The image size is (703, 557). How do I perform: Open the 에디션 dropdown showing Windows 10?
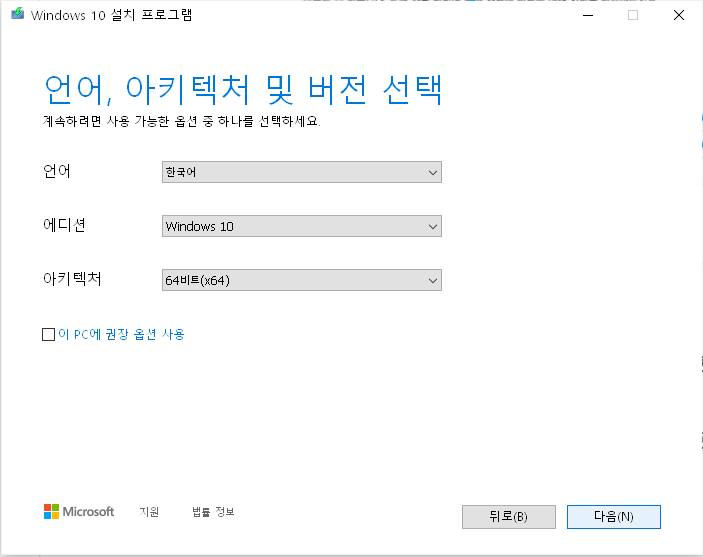302,226
